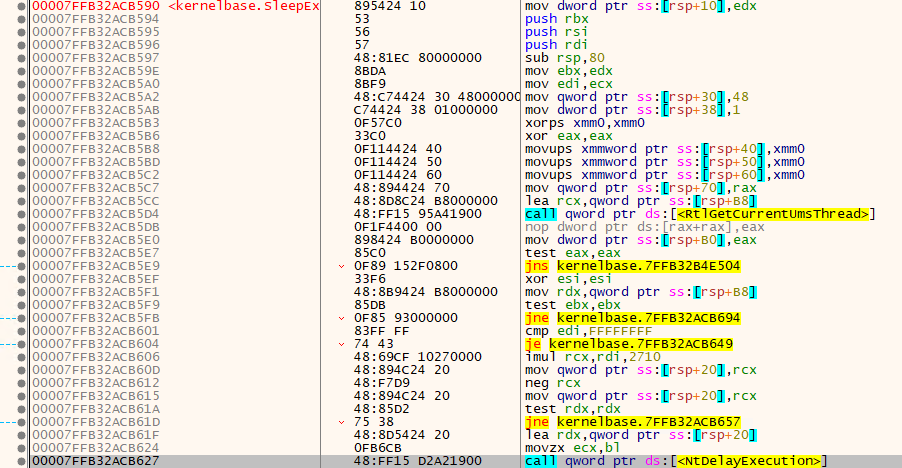Select the 'cmp edi,FFFFFFFF' instruction

tap(588, 331)
